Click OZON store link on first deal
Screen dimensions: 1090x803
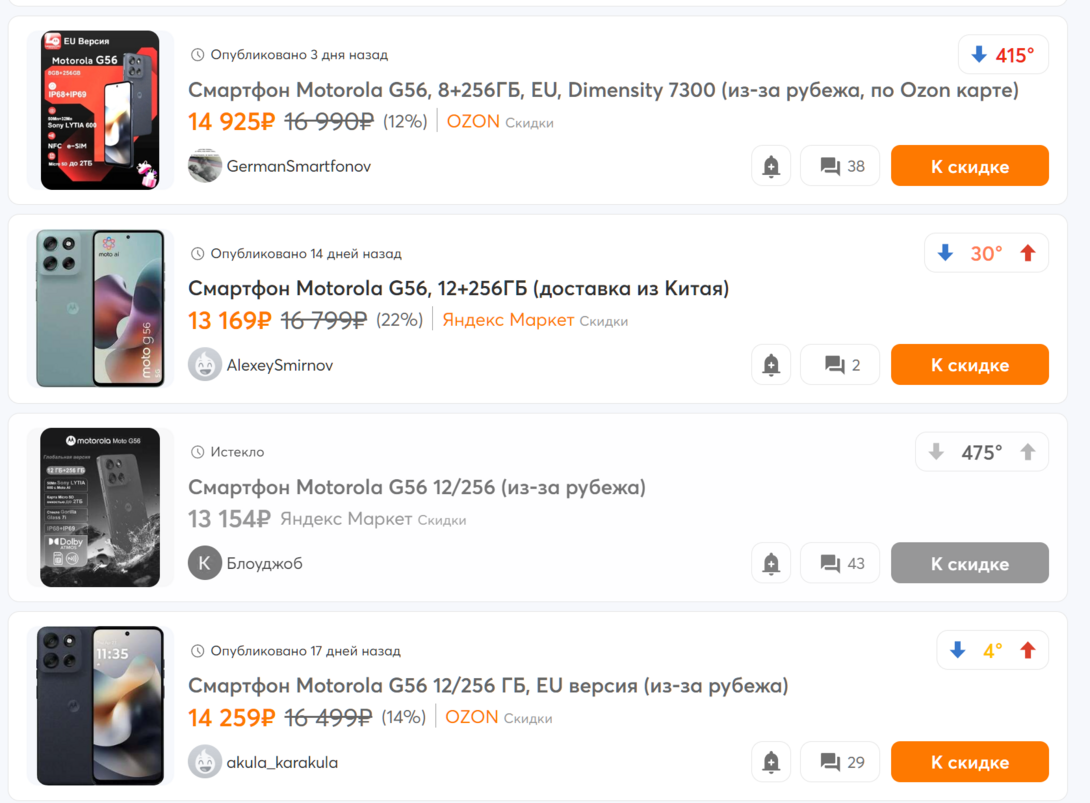point(473,122)
